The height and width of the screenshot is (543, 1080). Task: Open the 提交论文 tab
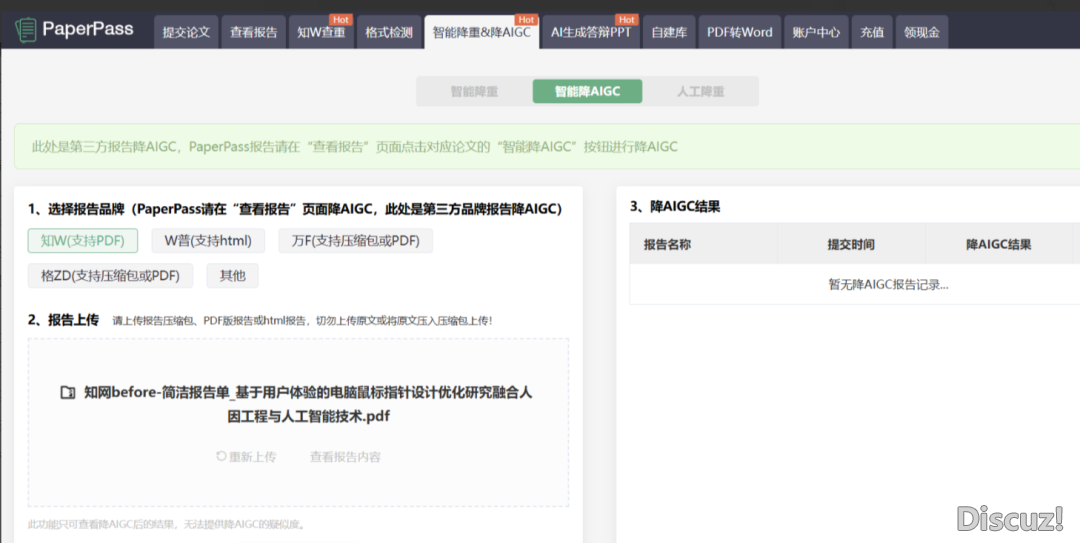[186, 32]
